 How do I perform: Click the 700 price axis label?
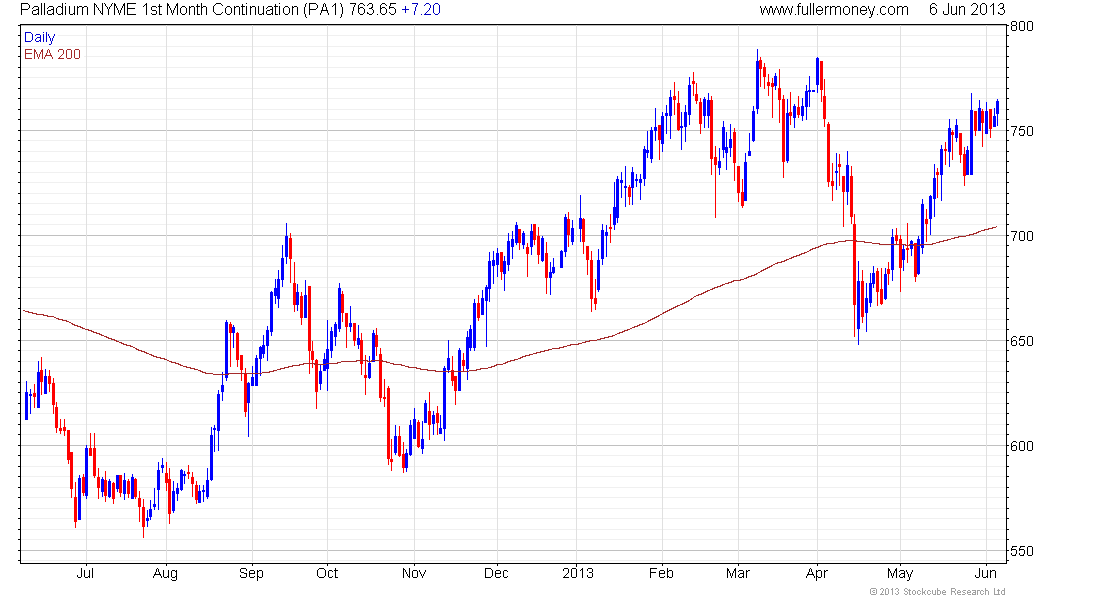1021,236
